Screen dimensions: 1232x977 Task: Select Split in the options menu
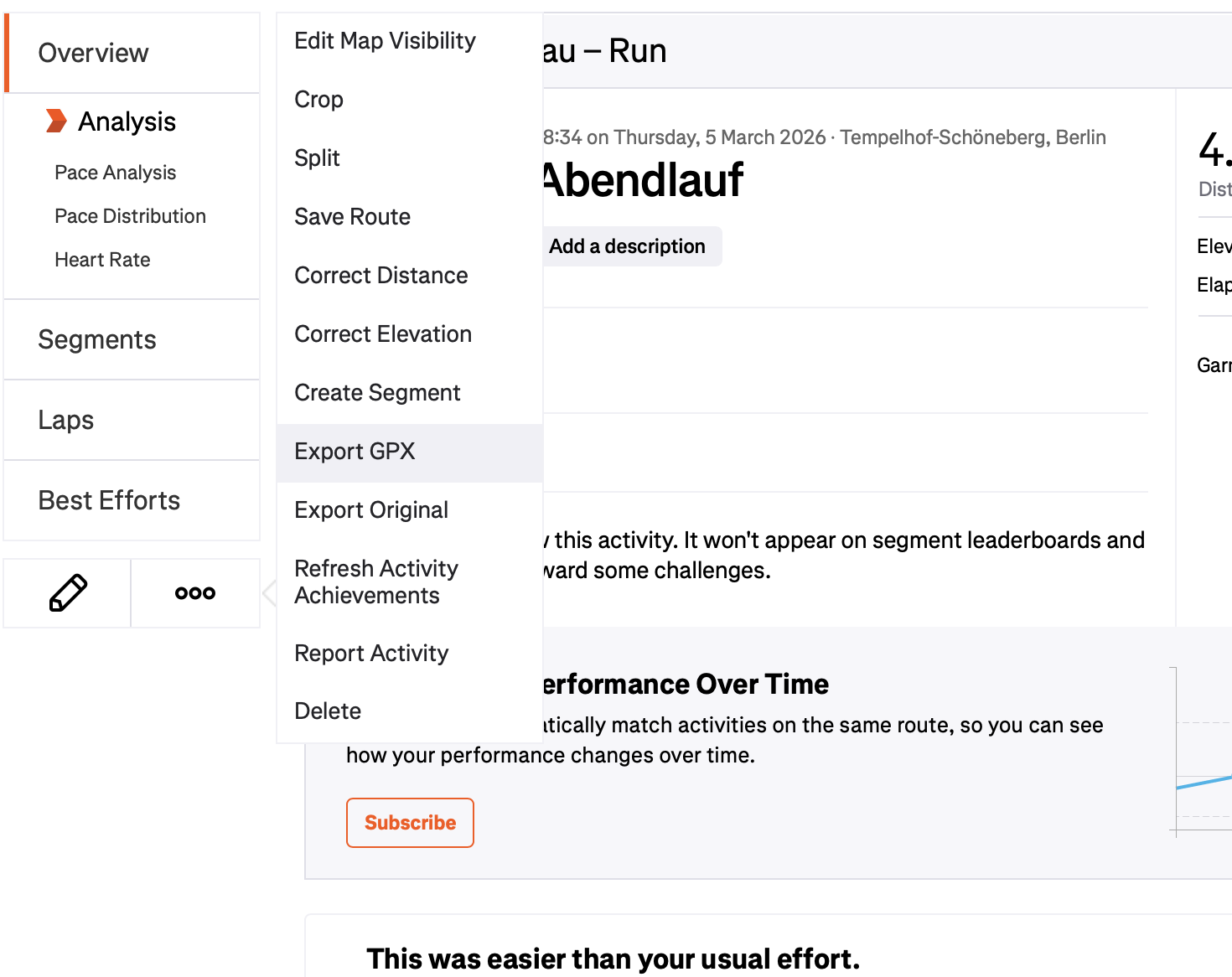(x=317, y=158)
